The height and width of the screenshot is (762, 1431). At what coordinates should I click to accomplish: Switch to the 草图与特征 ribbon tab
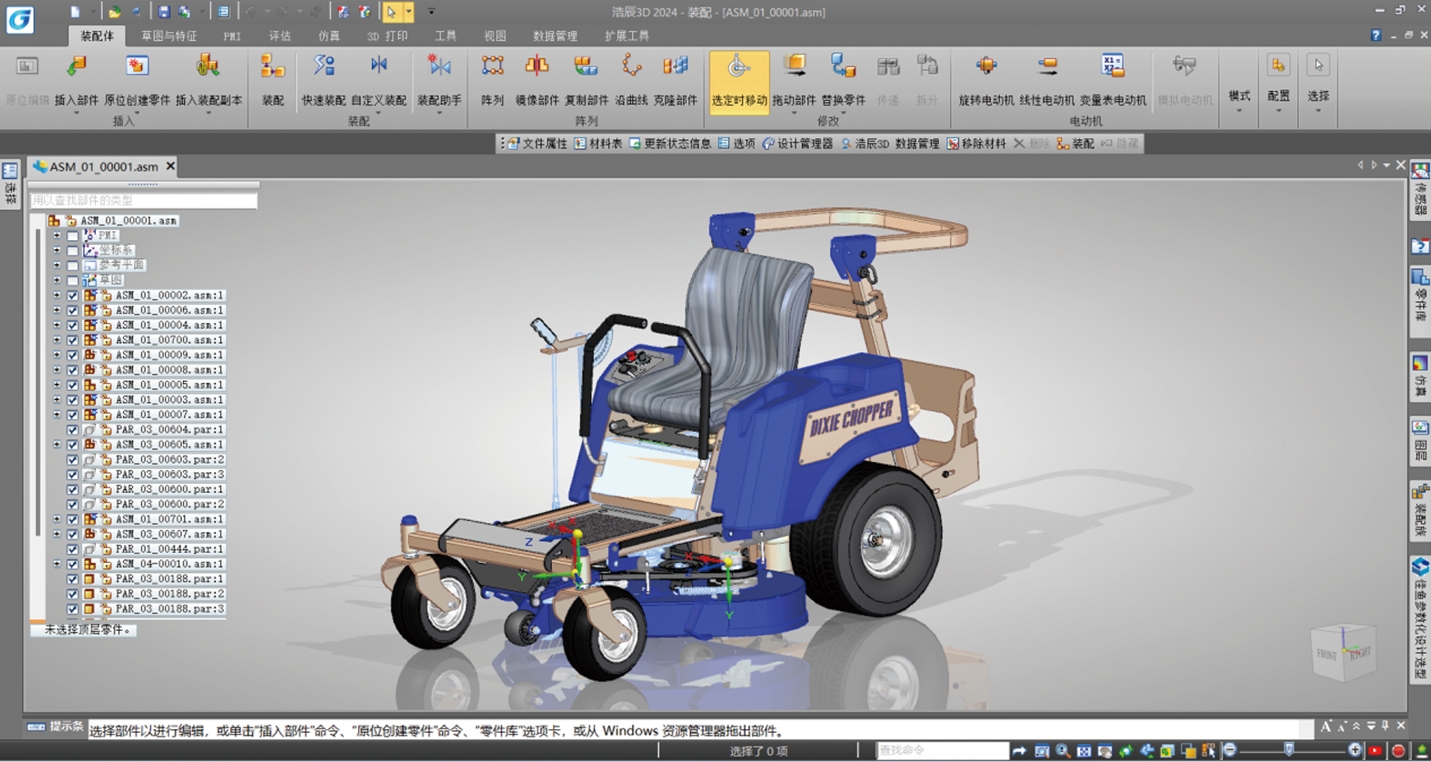(x=168, y=36)
